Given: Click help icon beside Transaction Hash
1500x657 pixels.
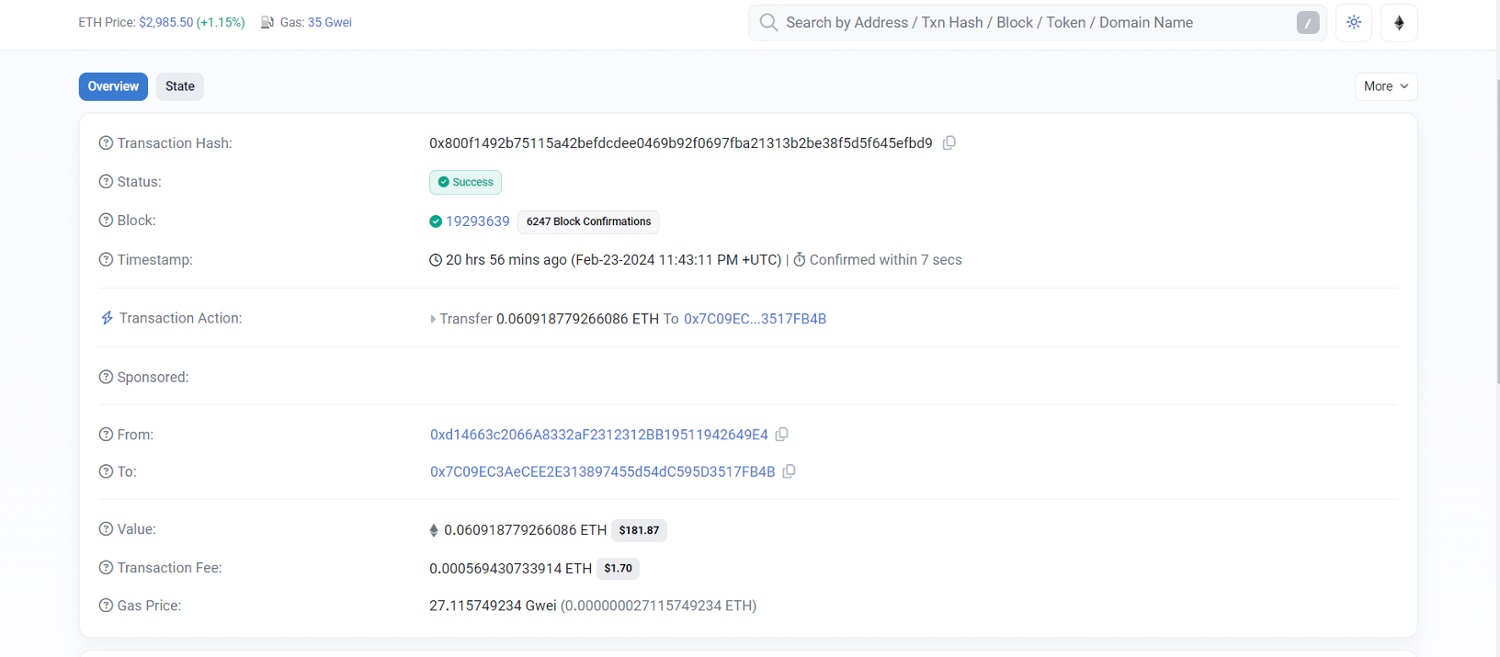Looking at the screenshot, I should point(106,143).
